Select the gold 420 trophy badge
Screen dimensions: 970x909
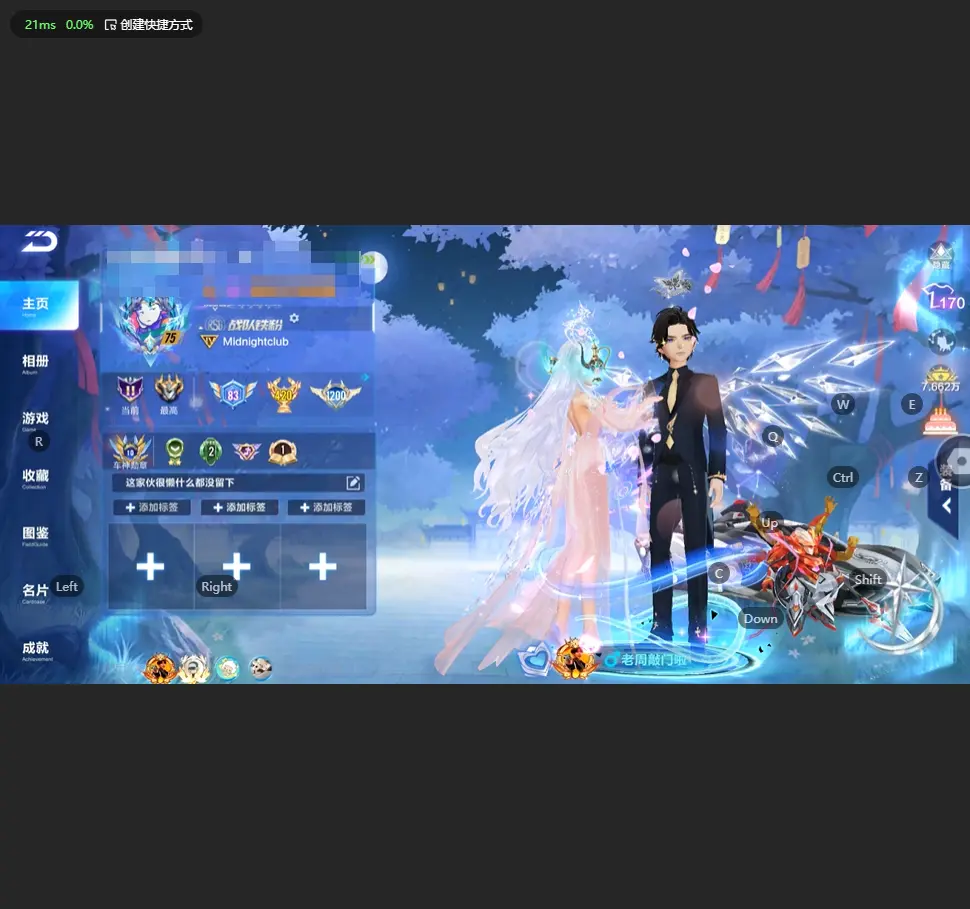(x=283, y=394)
